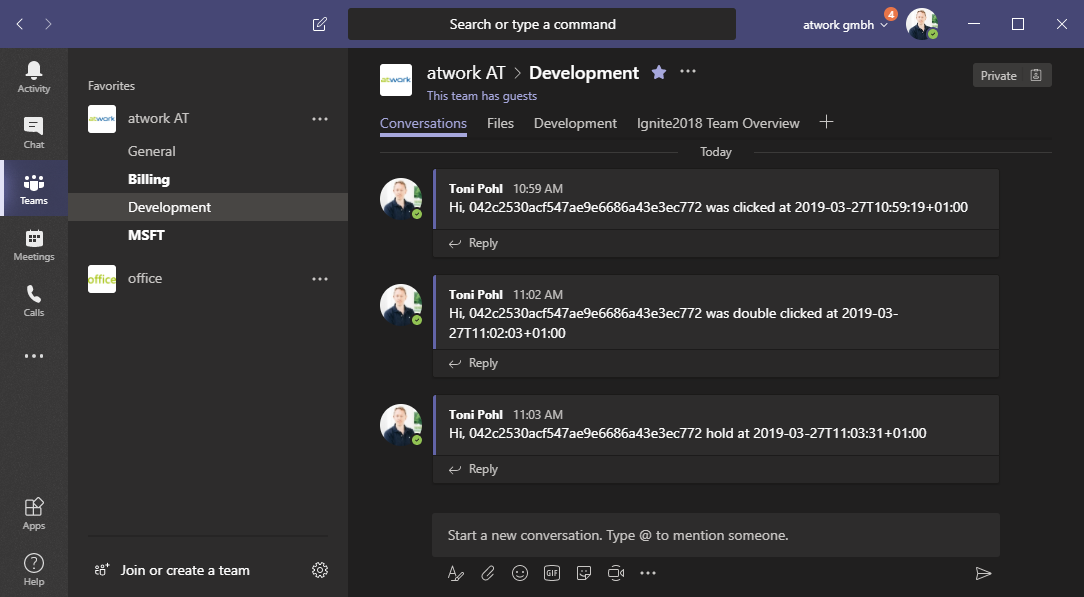Open the Meetings calendar icon
Screen dimensions: 1084x597
[x=34, y=244]
